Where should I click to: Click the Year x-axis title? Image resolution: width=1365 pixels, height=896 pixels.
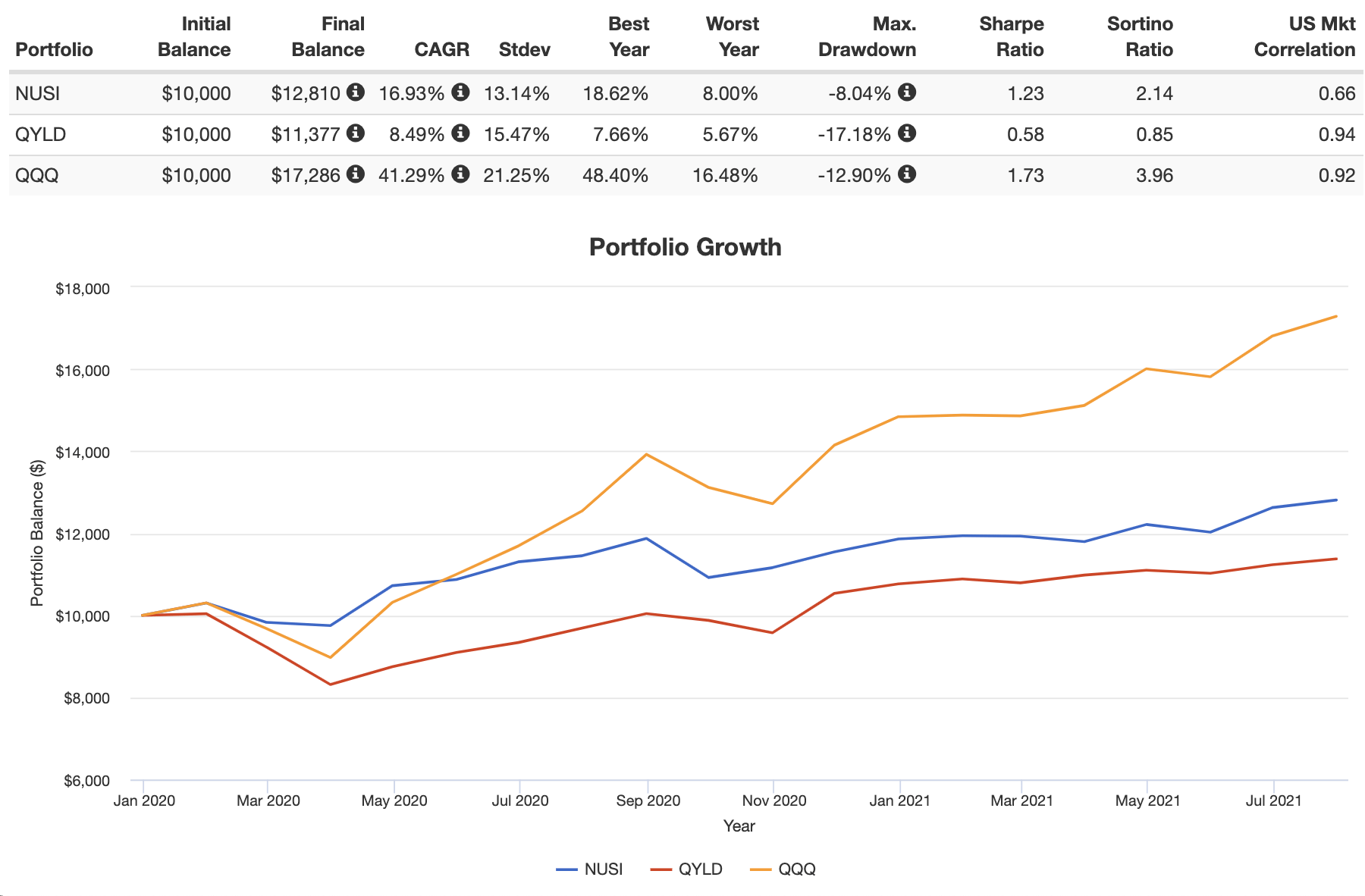coord(739,826)
